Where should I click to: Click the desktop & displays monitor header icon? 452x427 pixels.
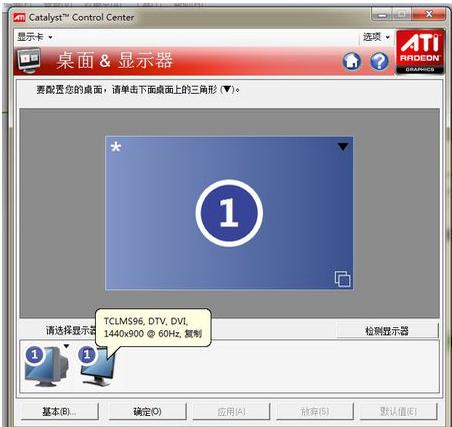coord(29,61)
